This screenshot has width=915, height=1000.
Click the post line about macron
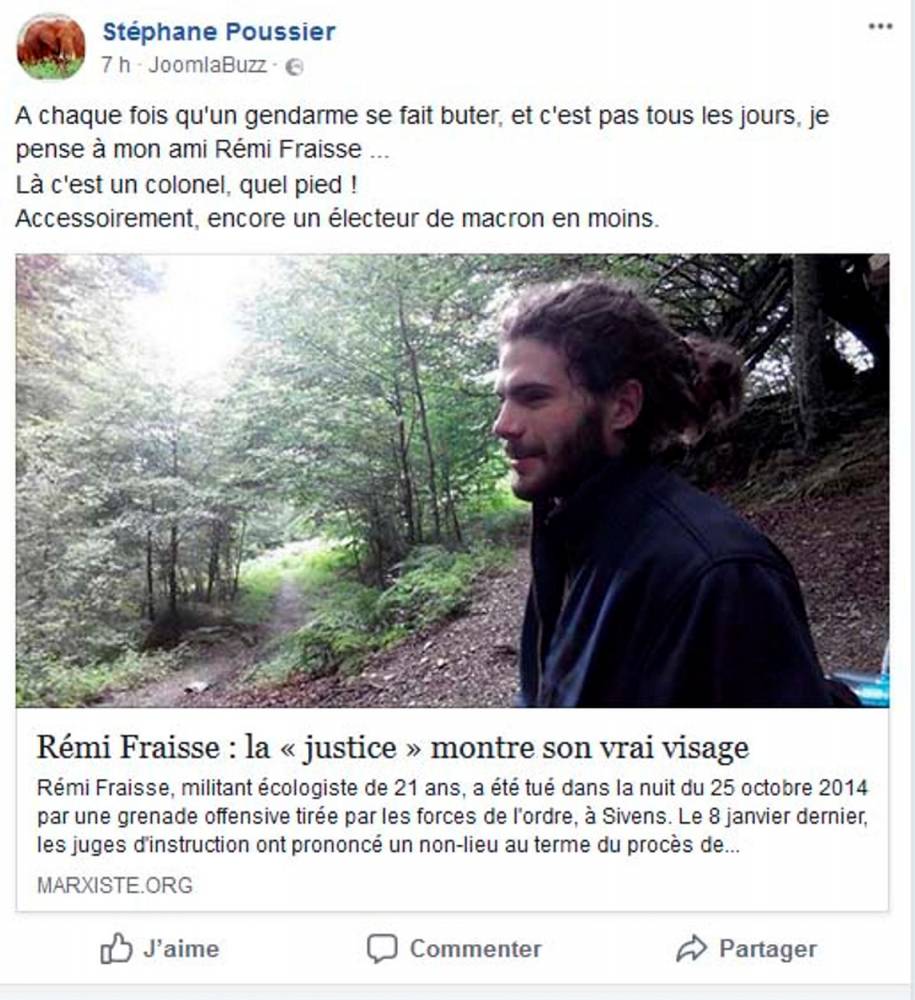pos(337,219)
